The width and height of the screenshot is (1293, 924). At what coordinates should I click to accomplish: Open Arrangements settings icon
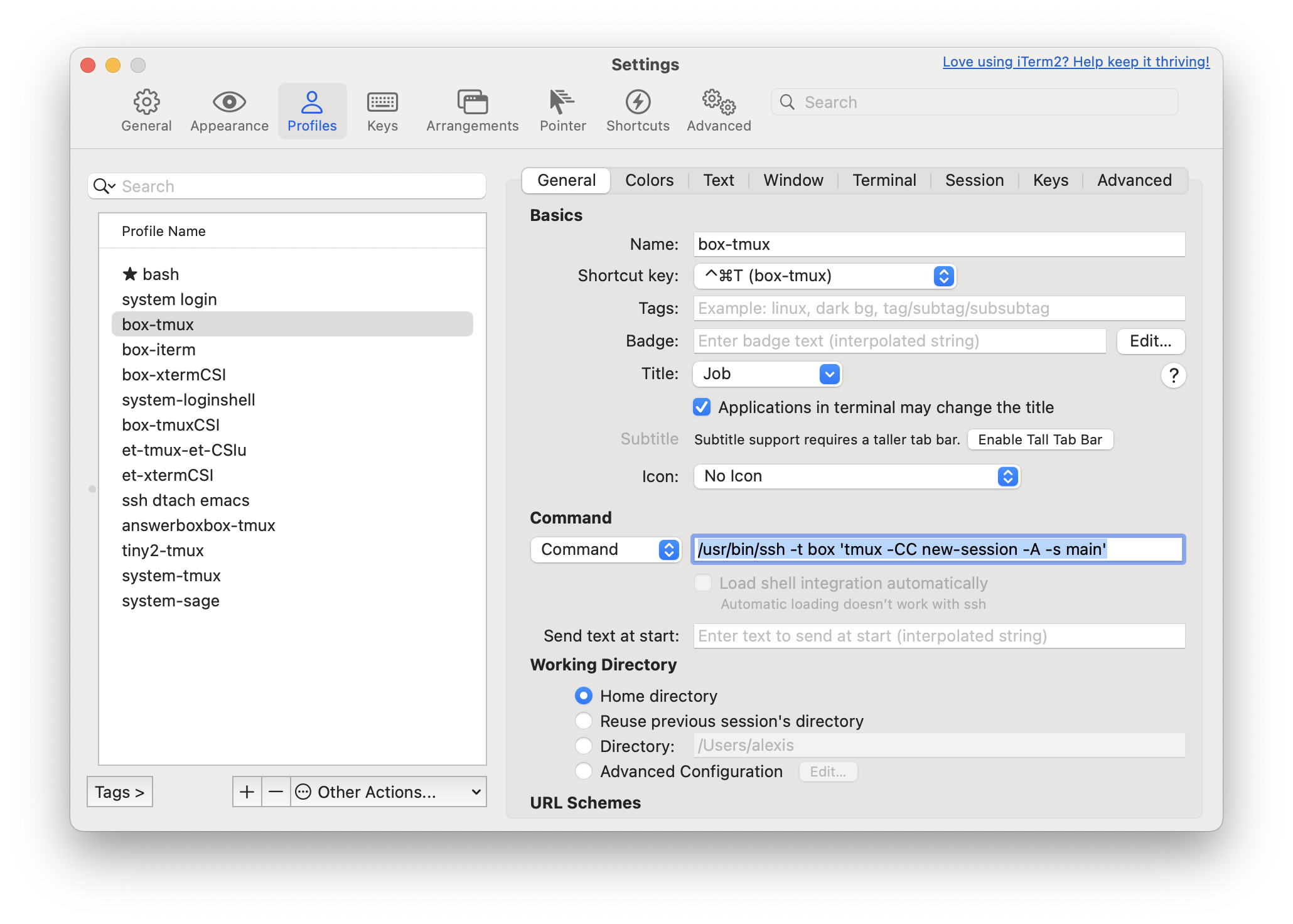point(472,102)
